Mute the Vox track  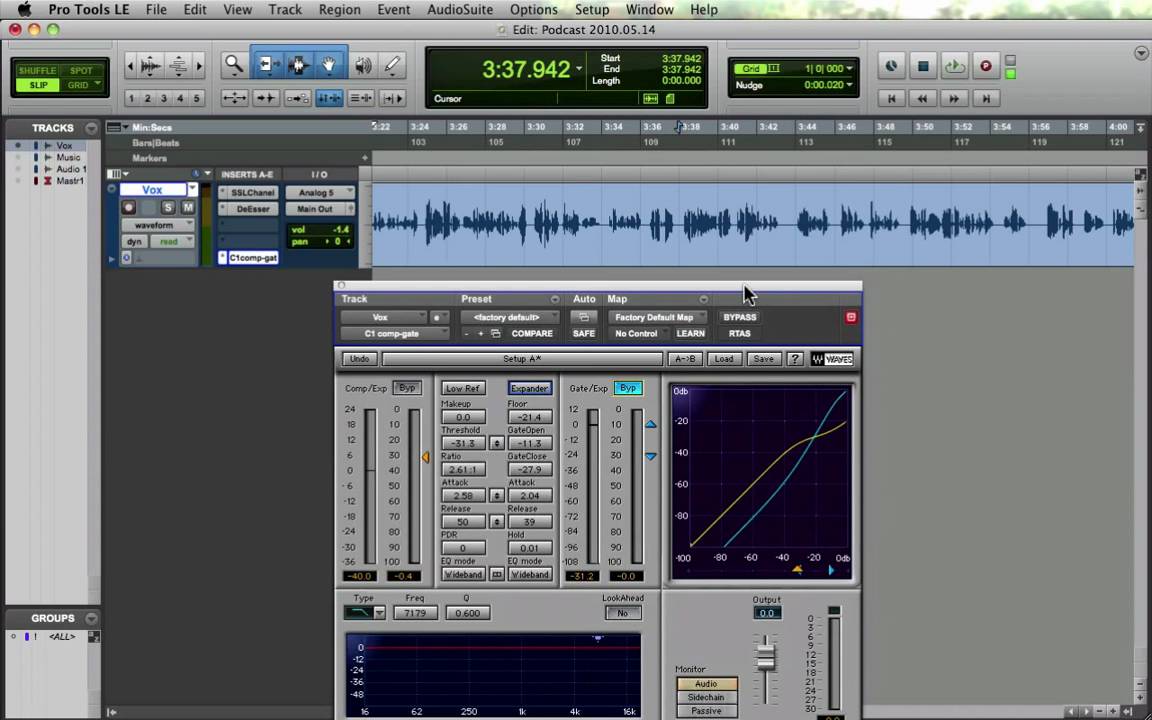187,208
